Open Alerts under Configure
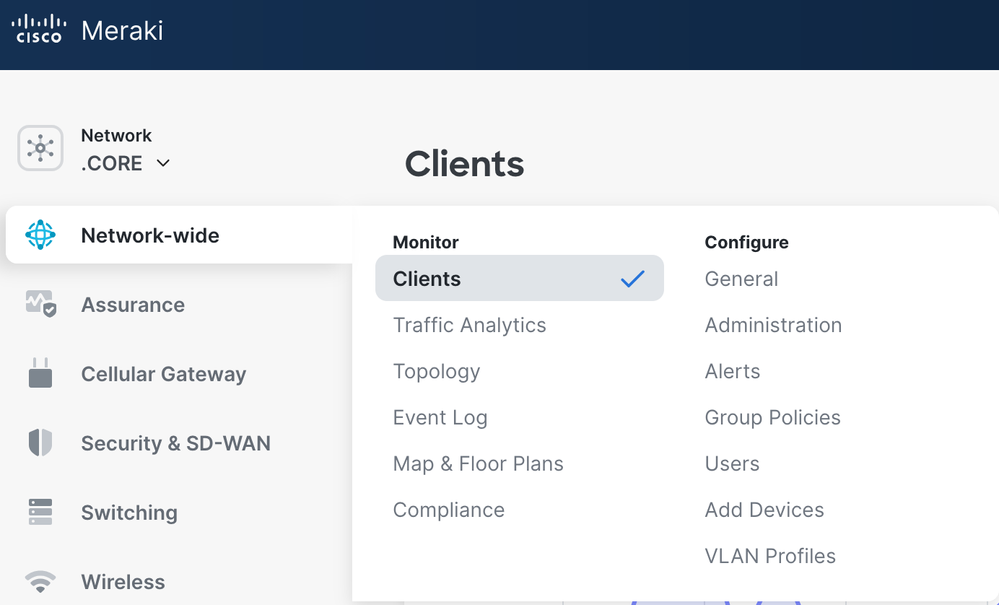 [733, 371]
